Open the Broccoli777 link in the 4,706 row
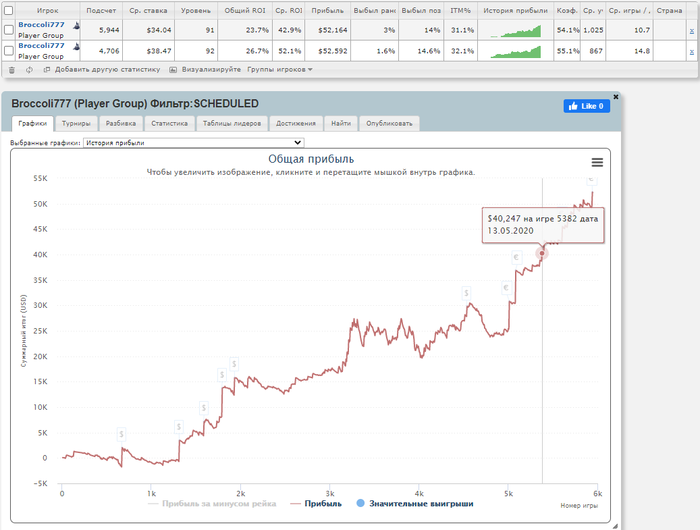Image resolution: width=700 pixels, height=530 pixels. click(x=41, y=46)
